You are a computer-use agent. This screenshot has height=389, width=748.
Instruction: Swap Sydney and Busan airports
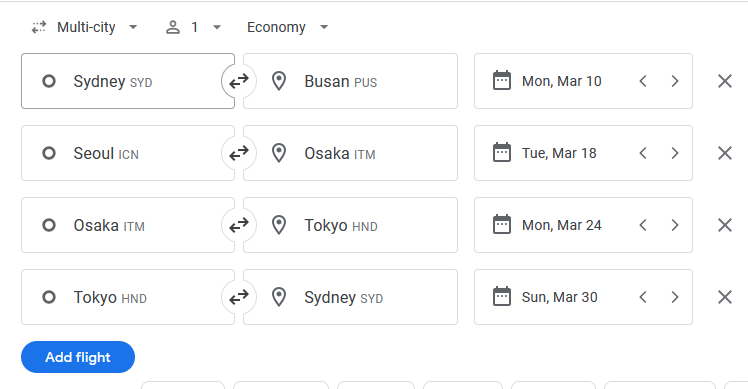click(239, 81)
